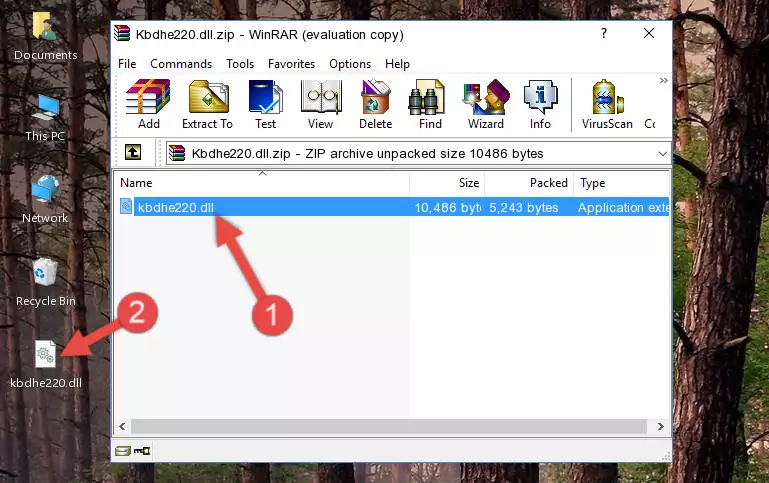
Task: Open the archive path dropdown arrow
Action: 663,153
